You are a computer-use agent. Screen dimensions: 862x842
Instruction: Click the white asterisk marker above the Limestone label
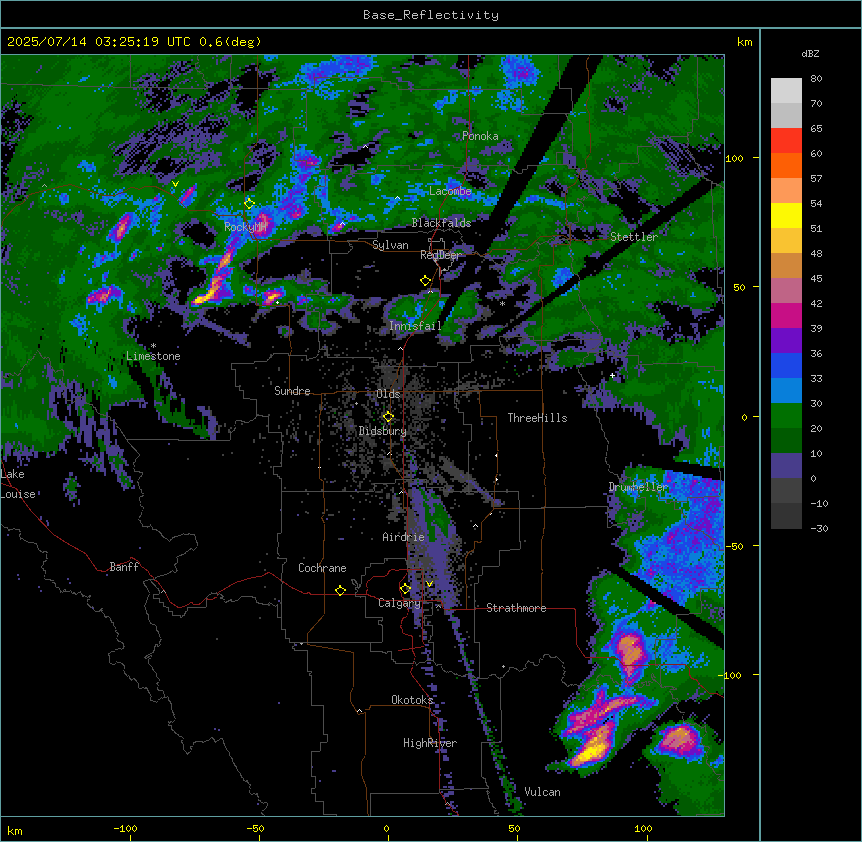(153, 346)
